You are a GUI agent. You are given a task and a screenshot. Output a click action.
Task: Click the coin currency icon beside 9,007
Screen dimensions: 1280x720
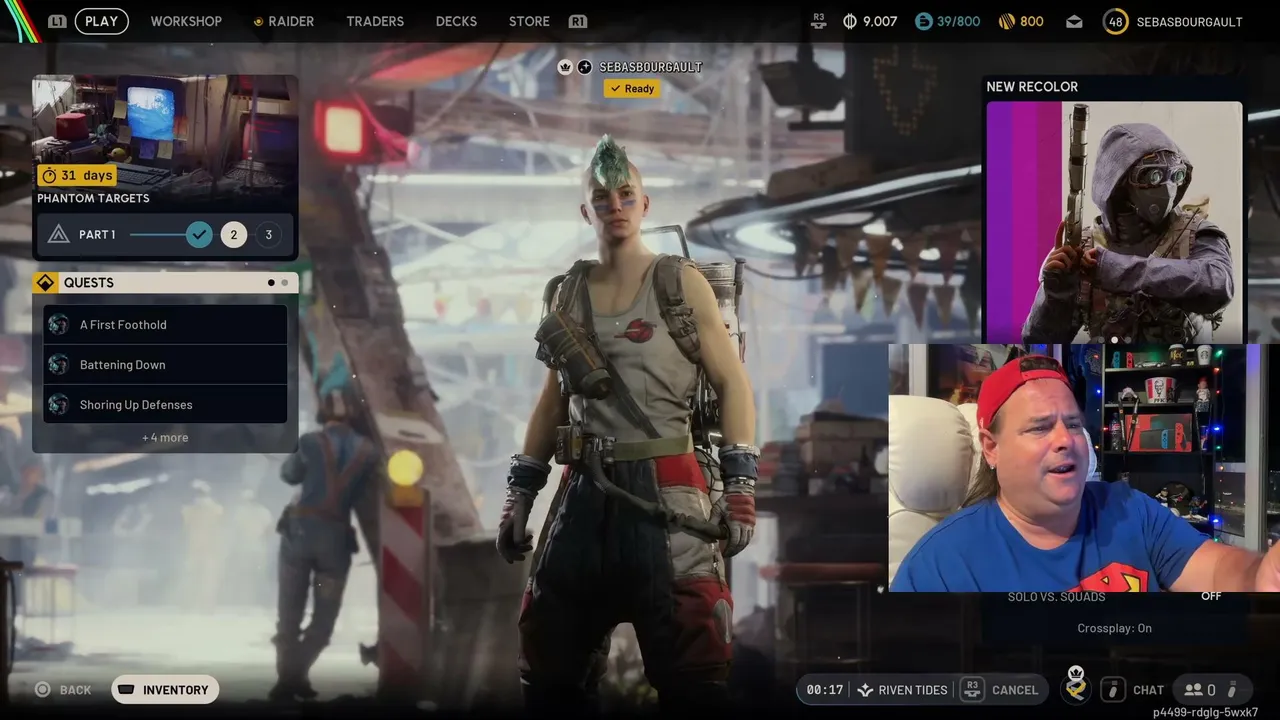tap(850, 21)
